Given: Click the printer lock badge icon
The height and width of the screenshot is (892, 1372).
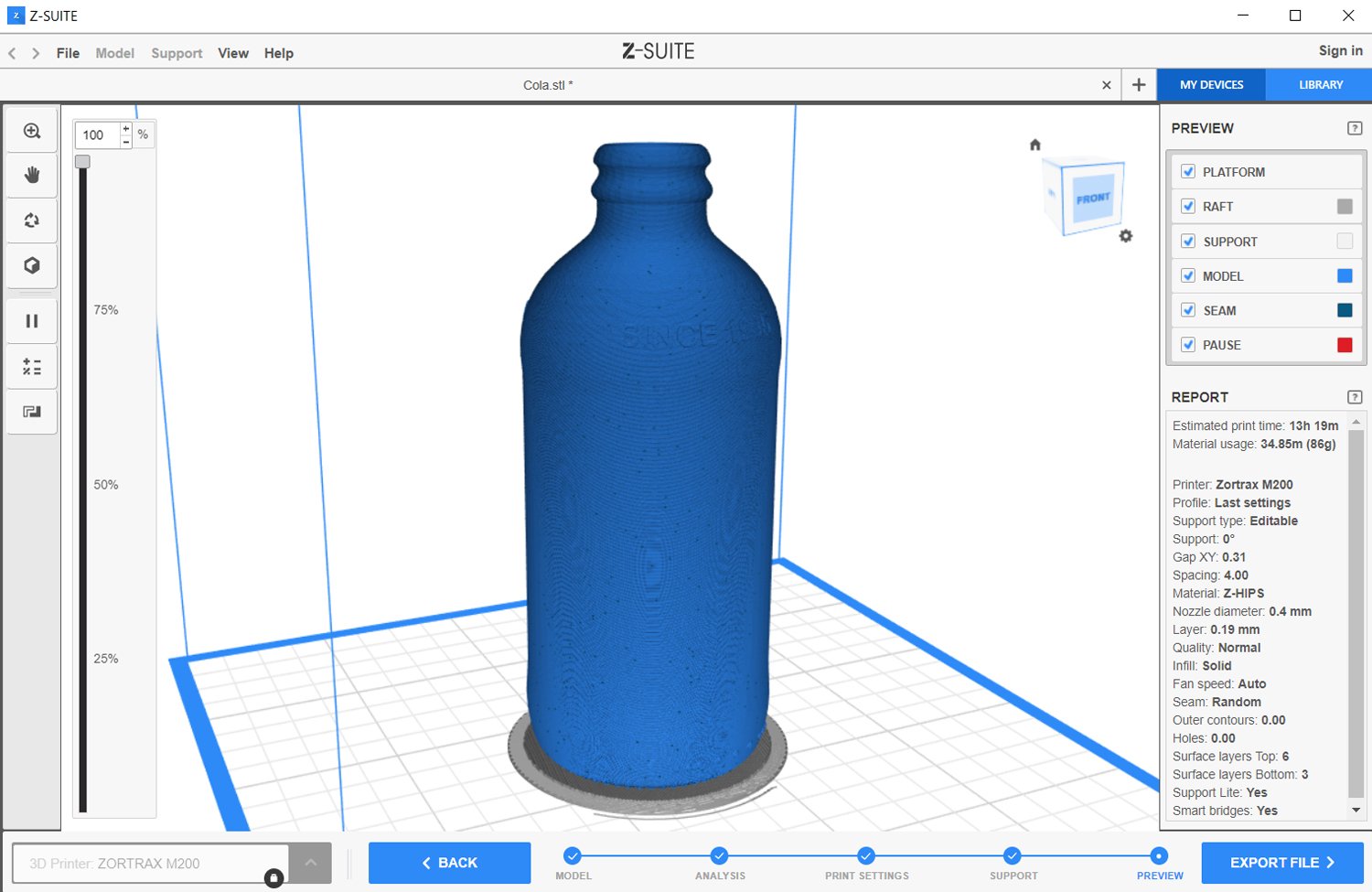Looking at the screenshot, I should [x=273, y=878].
